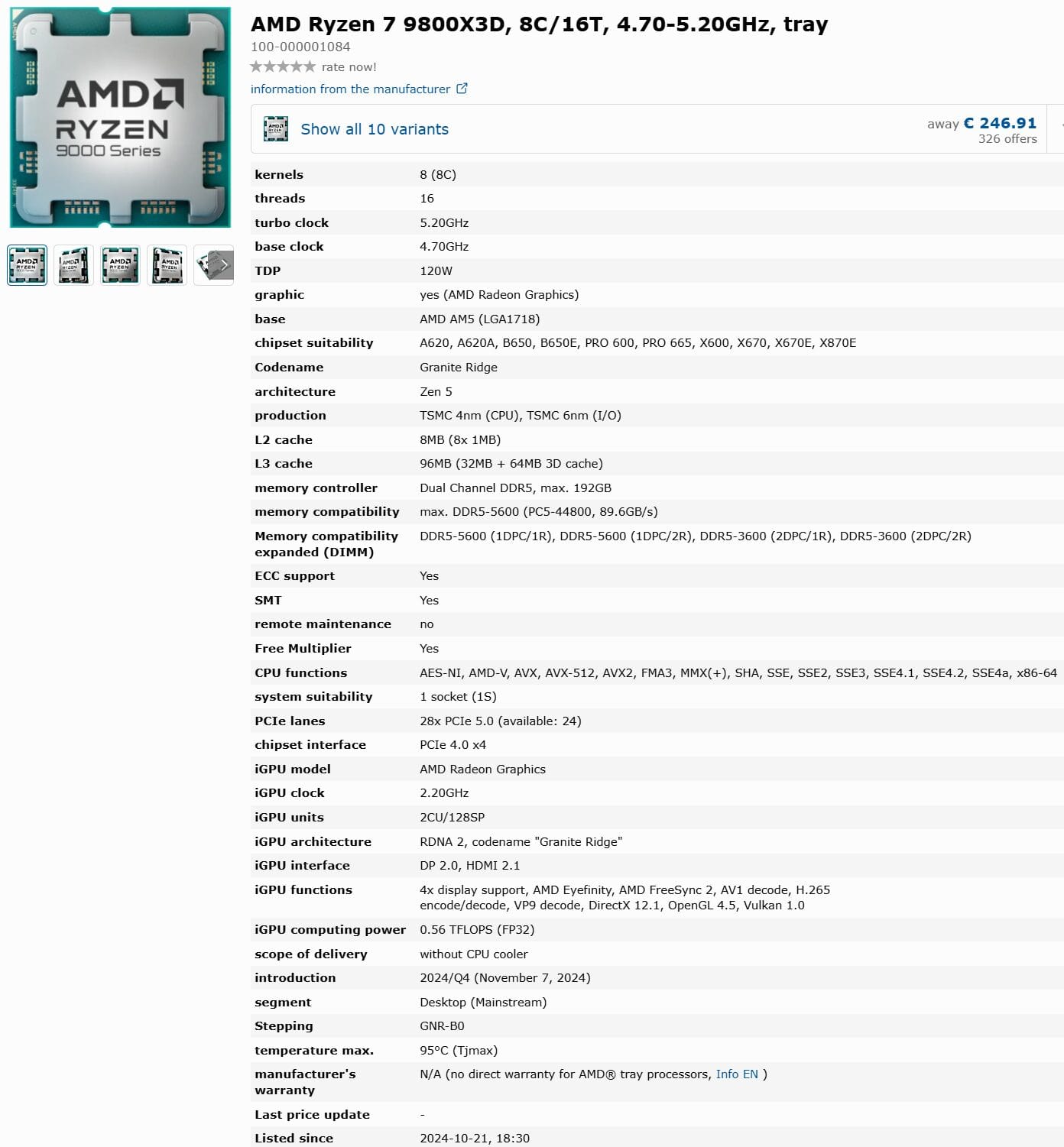Click the first rating star
This screenshot has height=1147, width=1064.
[255, 67]
